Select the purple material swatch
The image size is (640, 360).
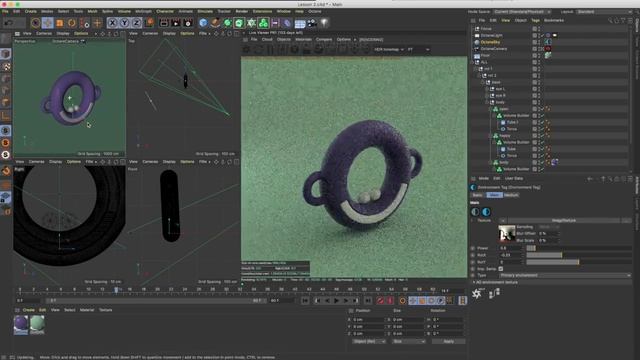tap(21, 324)
